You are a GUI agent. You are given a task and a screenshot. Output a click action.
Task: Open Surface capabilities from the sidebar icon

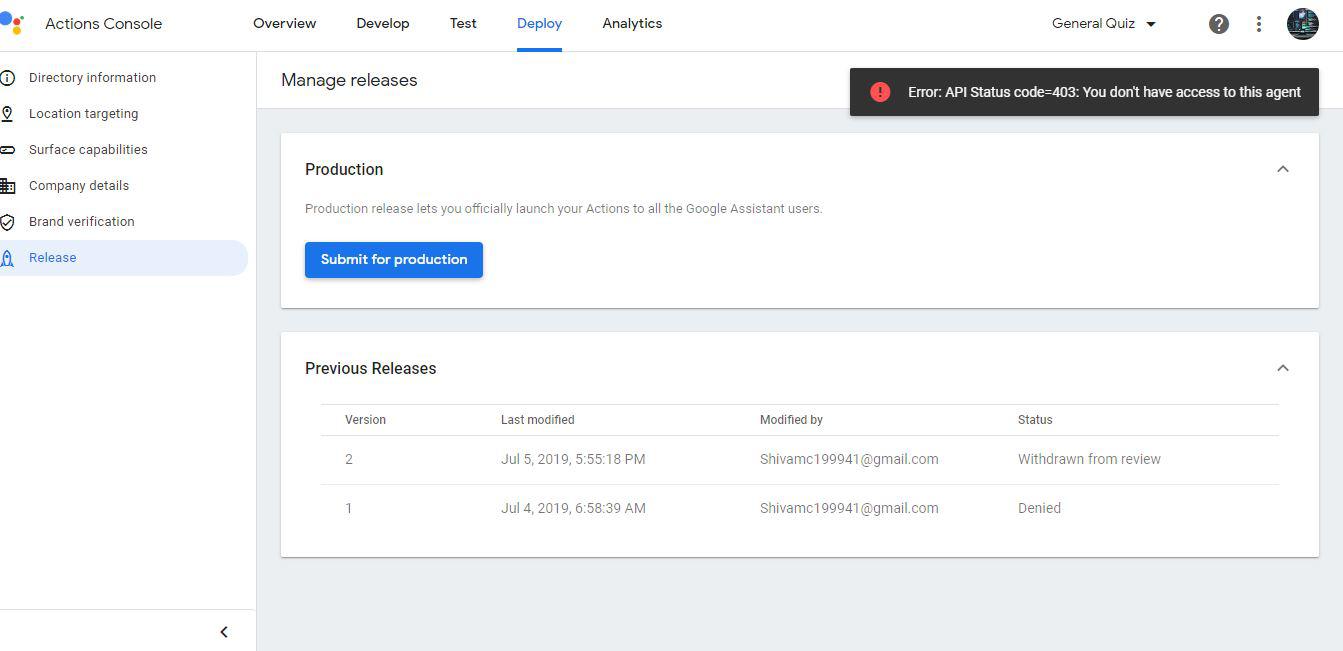coord(11,149)
